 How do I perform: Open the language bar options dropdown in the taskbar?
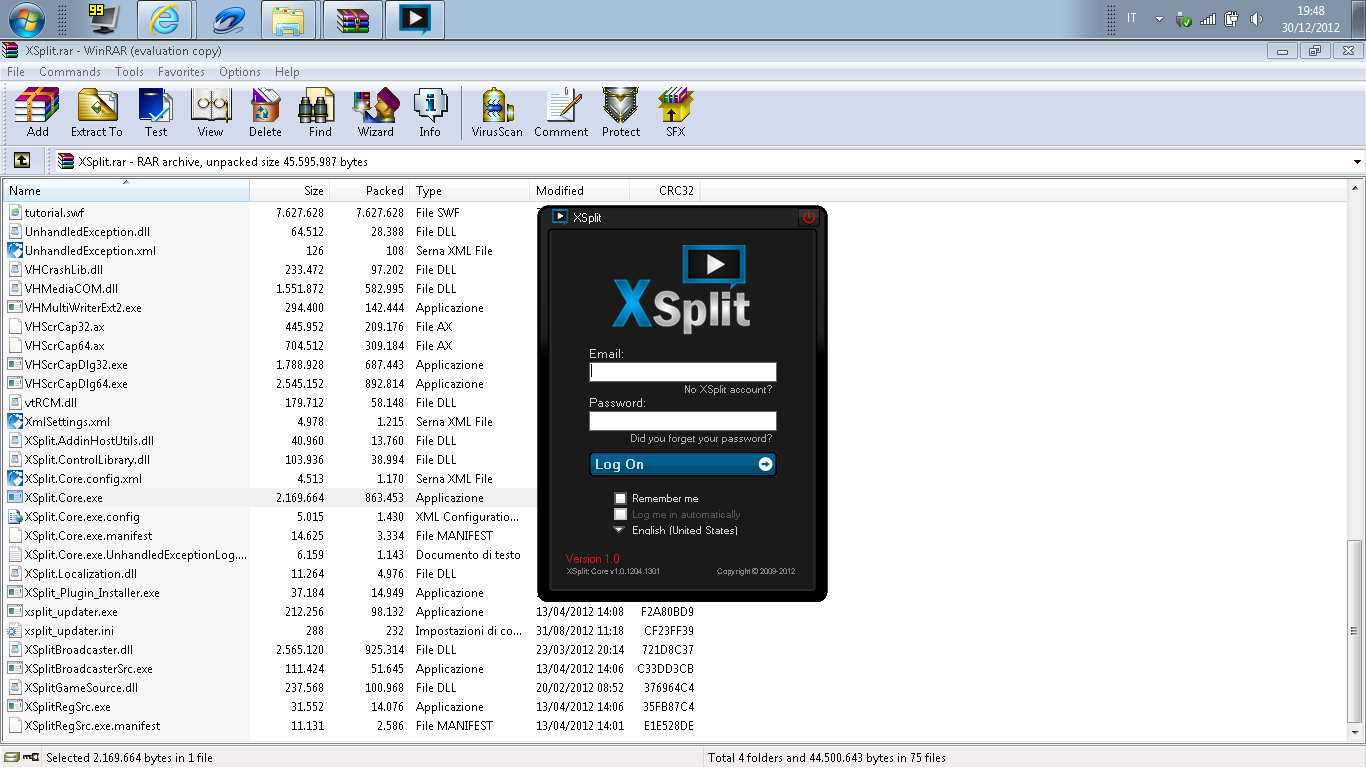coord(1159,19)
